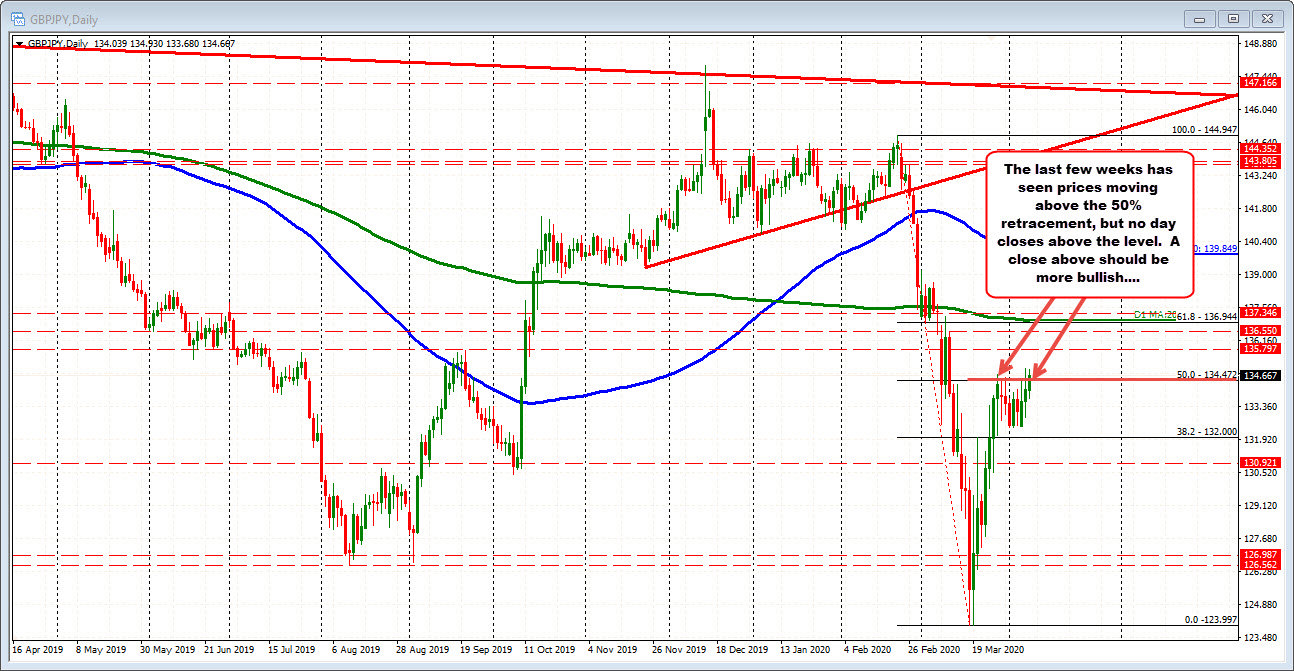Click the 124.880 value on price axis
1294x671 pixels.
coord(1261,604)
